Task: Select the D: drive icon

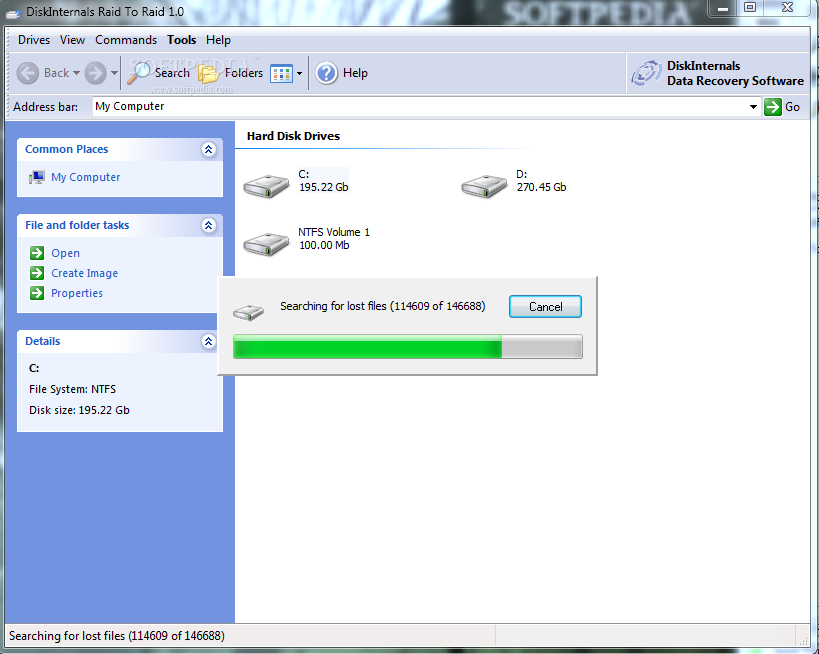Action: (484, 185)
